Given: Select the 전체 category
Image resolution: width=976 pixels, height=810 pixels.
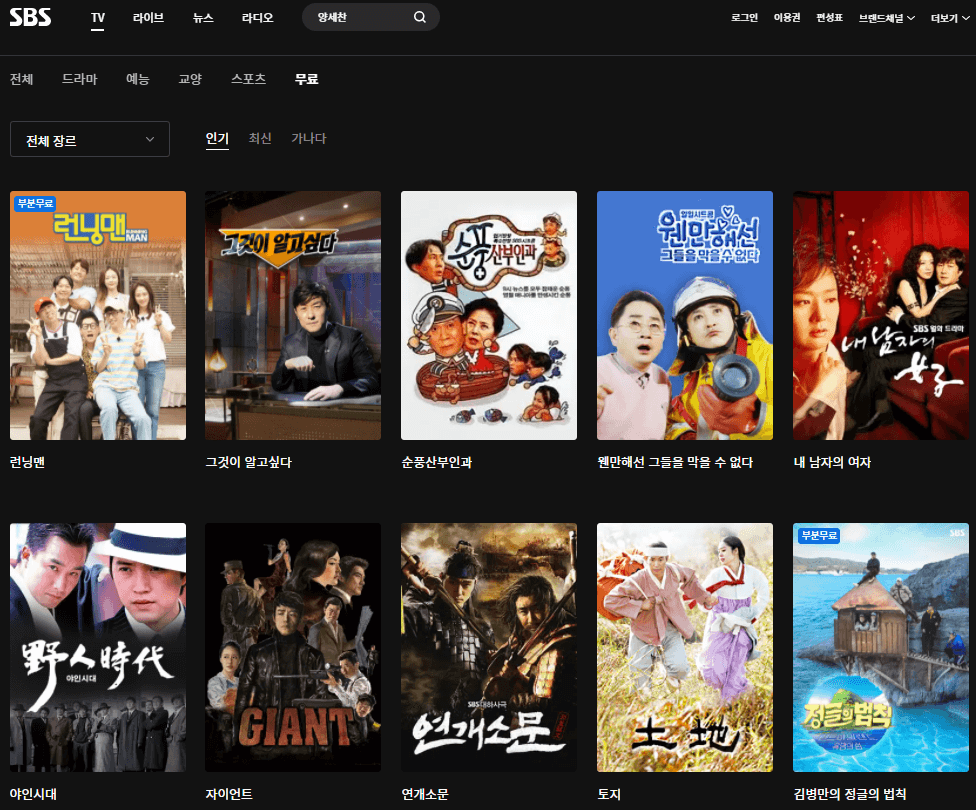Looking at the screenshot, I should tap(21, 79).
